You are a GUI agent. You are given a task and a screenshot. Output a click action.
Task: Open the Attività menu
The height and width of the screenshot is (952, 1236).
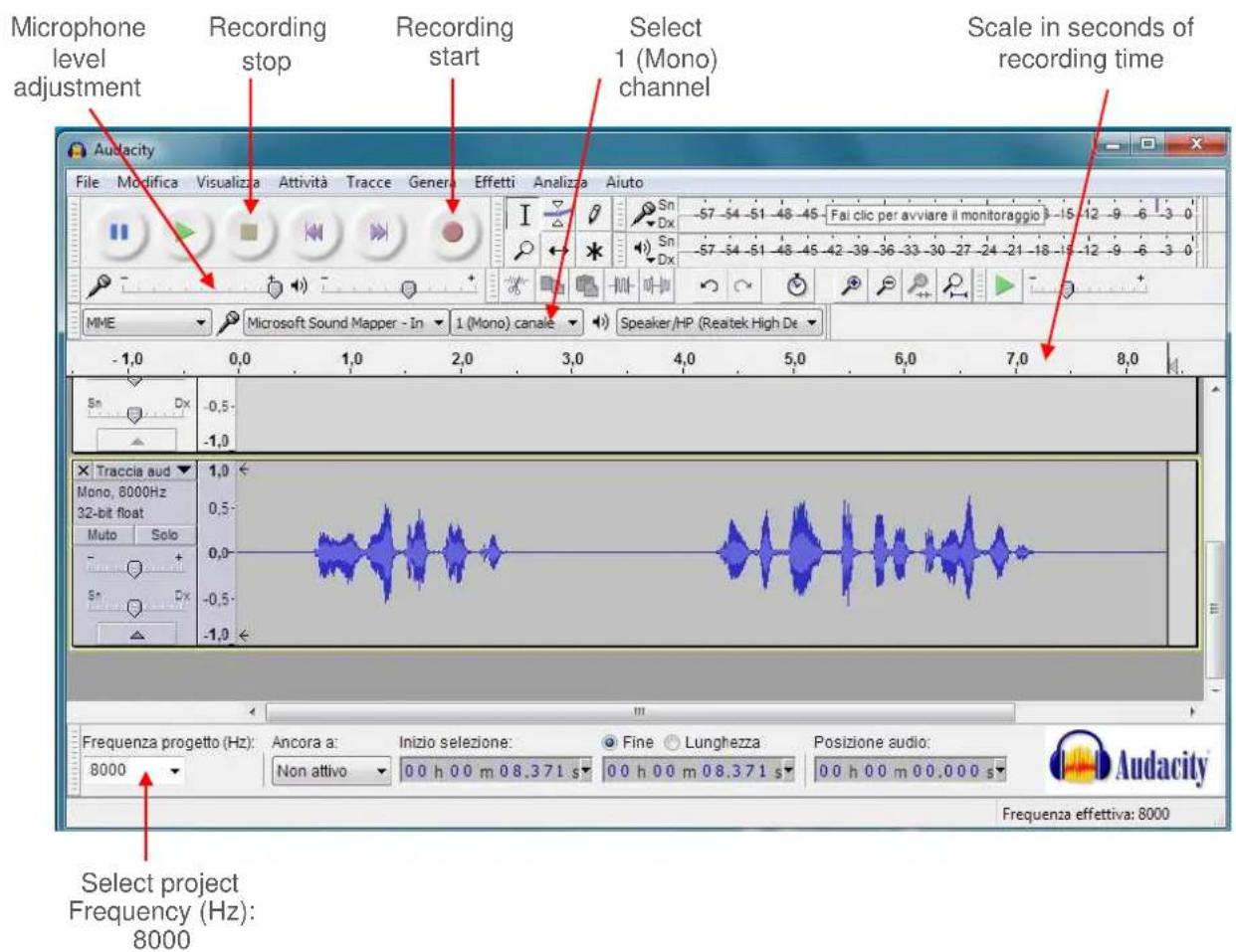click(303, 182)
